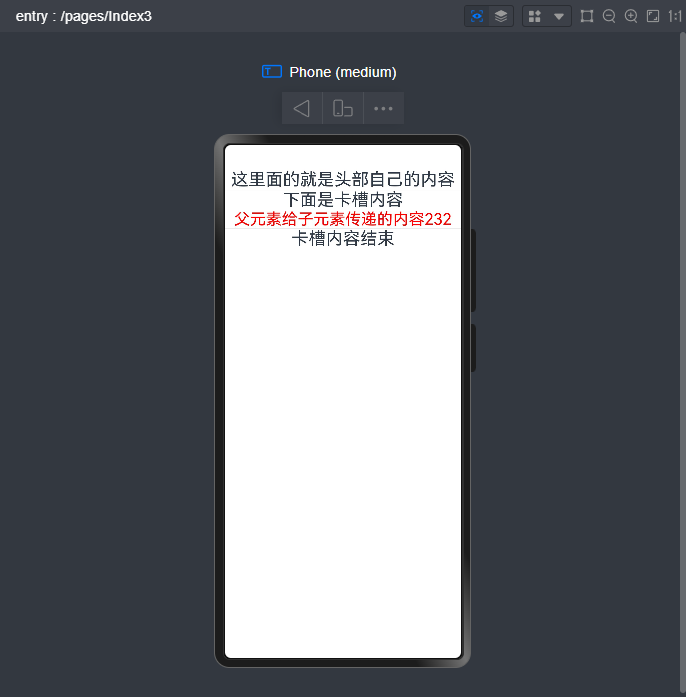
Task: Expand the device profile dropdown arrow
Action: click(x=559, y=17)
